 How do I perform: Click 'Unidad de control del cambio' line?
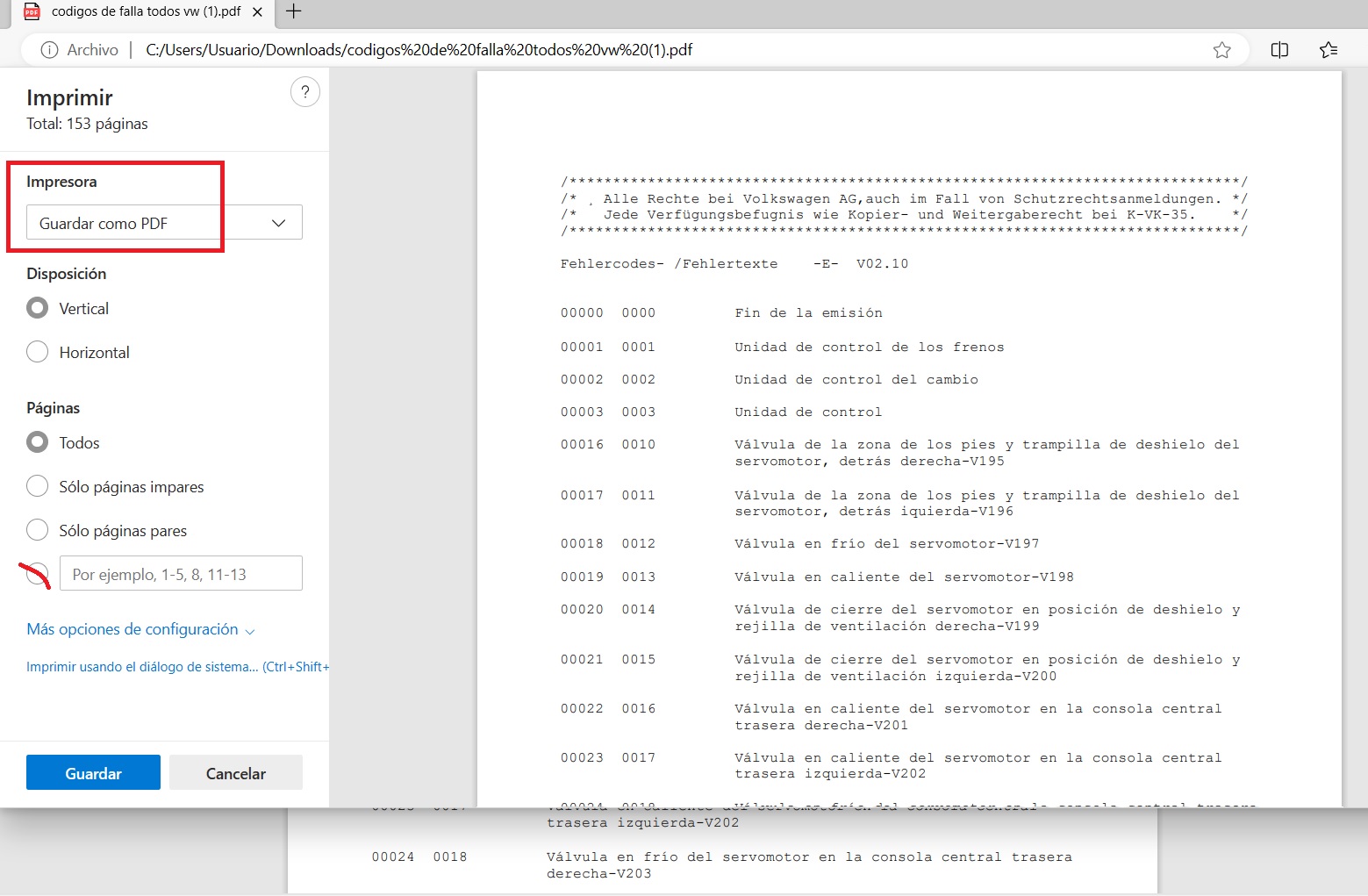(x=856, y=380)
